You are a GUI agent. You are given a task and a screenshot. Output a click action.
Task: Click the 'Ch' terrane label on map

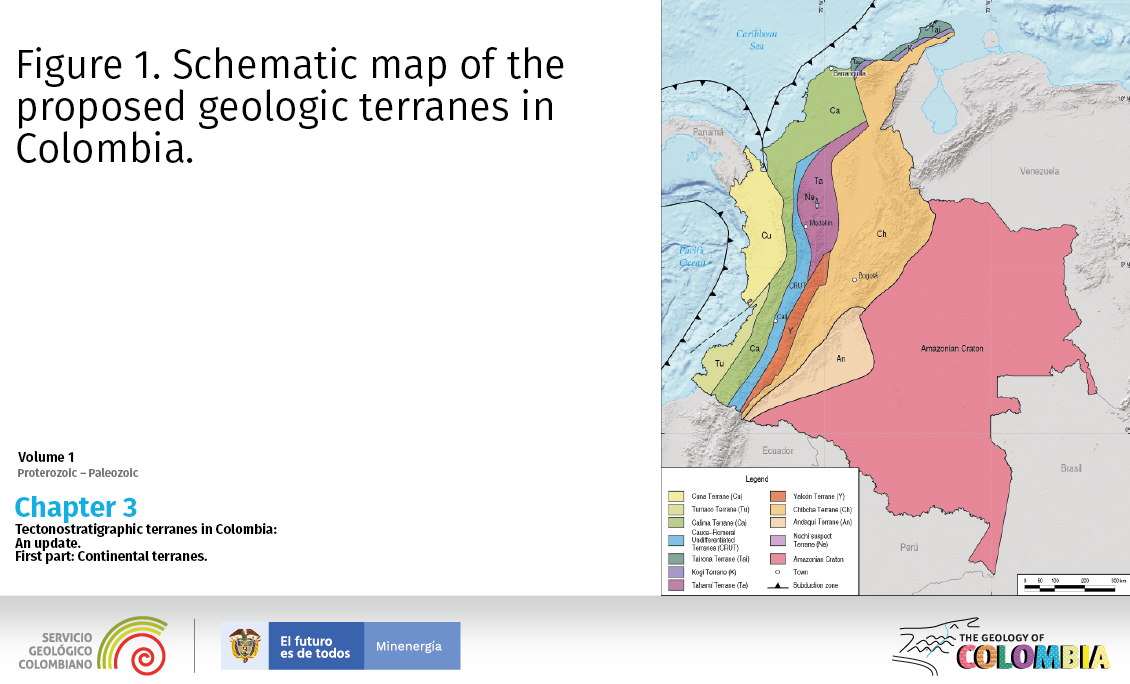[881, 234]
